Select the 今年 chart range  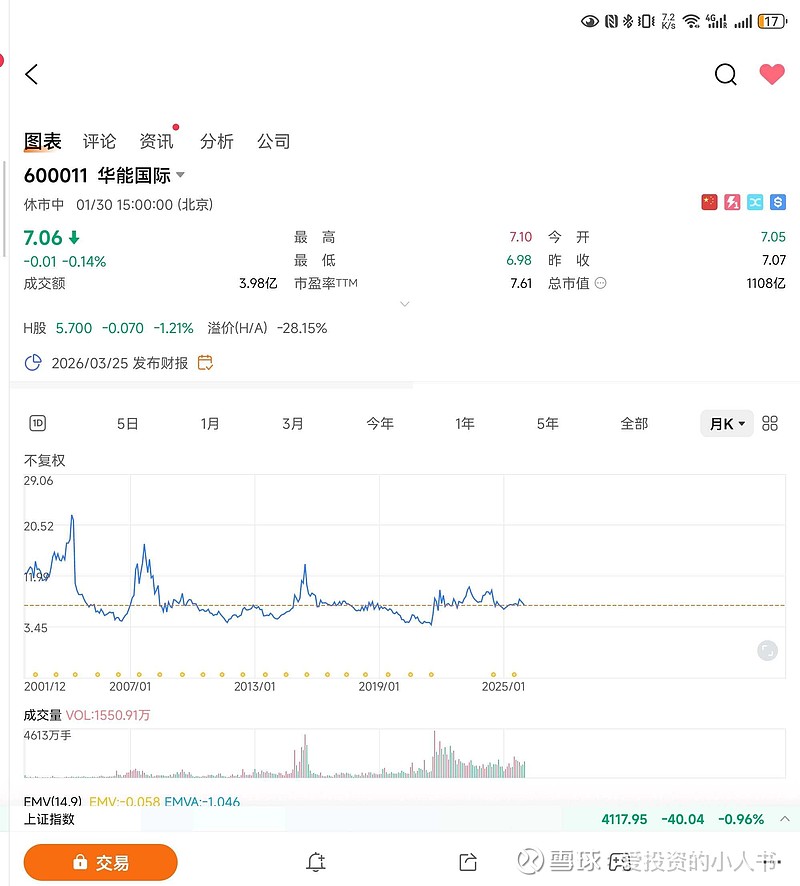point(380,423)
